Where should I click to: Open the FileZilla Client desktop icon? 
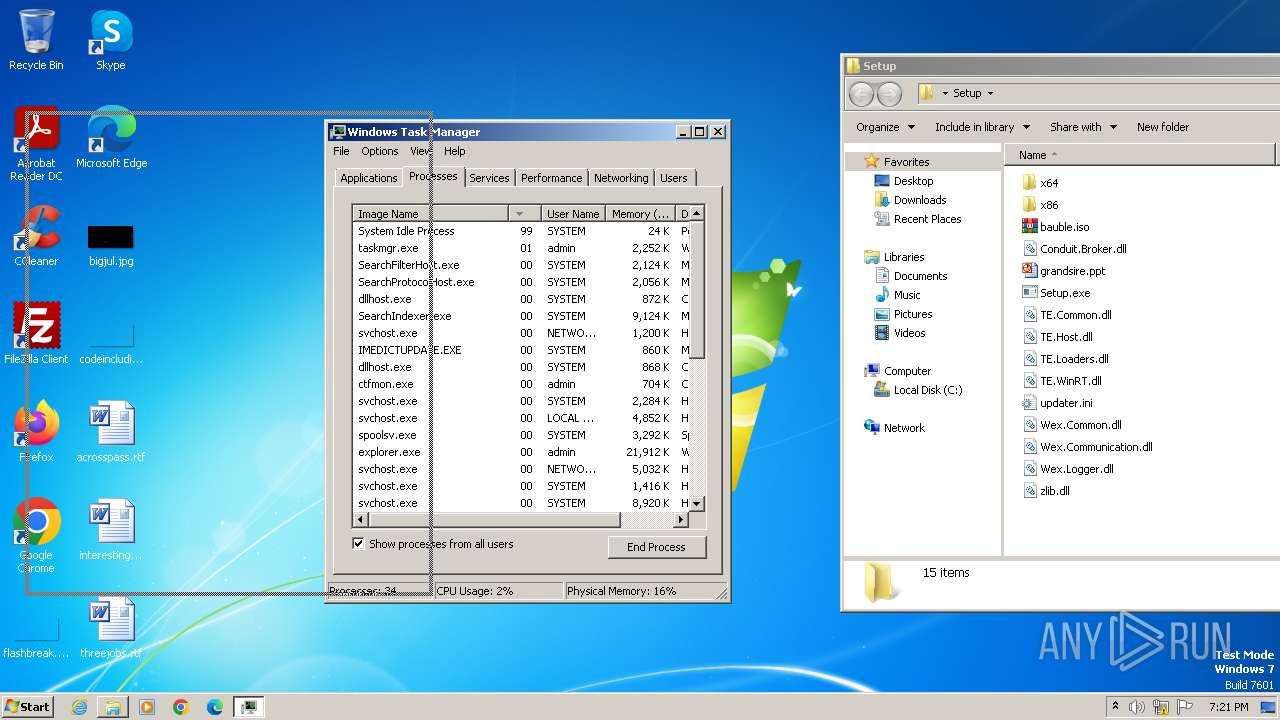point(36,334)
